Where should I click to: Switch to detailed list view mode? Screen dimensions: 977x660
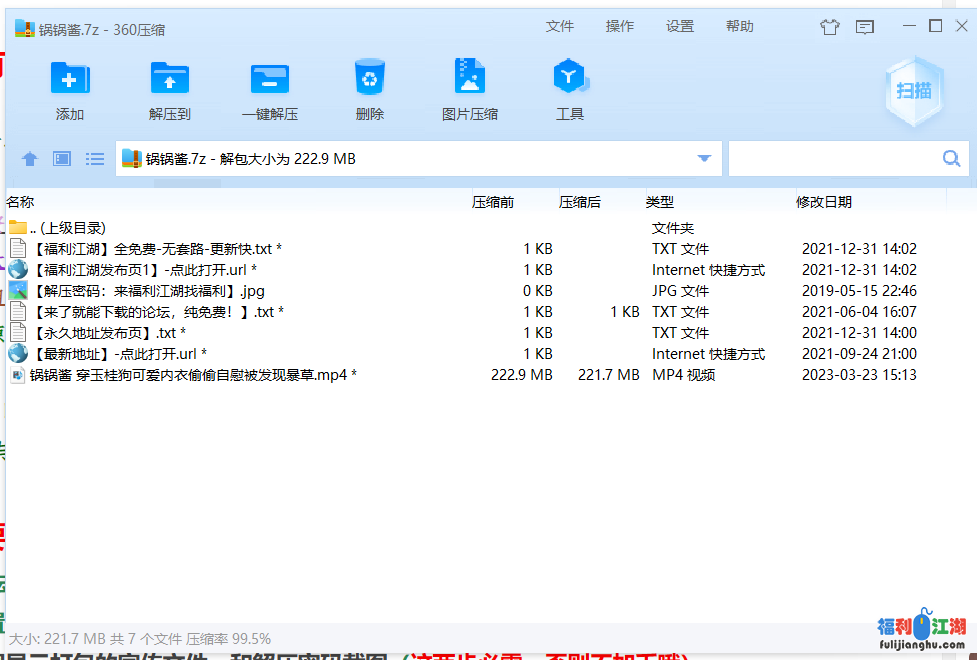coord(94,158)
